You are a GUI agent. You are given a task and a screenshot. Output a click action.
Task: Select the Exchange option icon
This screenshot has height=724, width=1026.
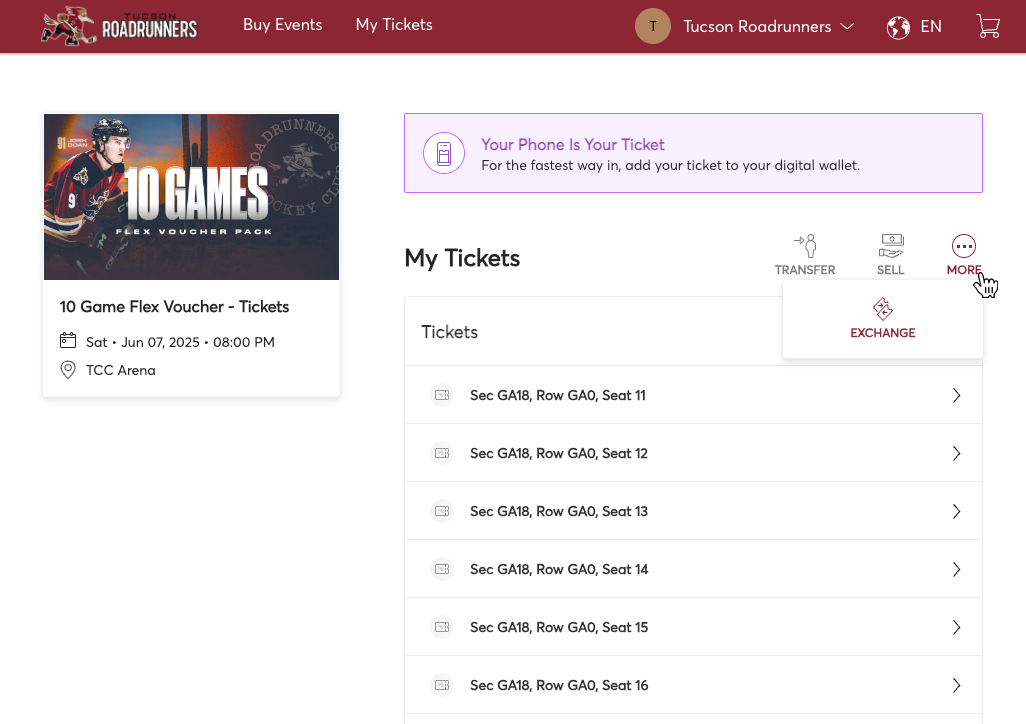(883, 308)
